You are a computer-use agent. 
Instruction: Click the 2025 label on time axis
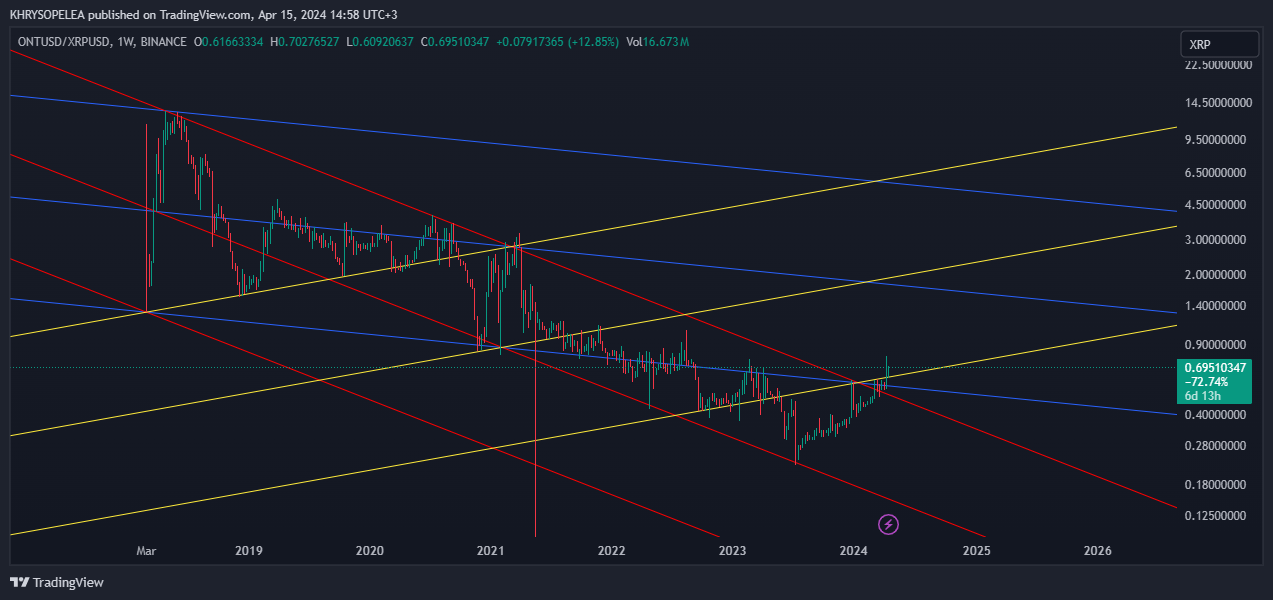pyautogui.click(x=976, y=551)
